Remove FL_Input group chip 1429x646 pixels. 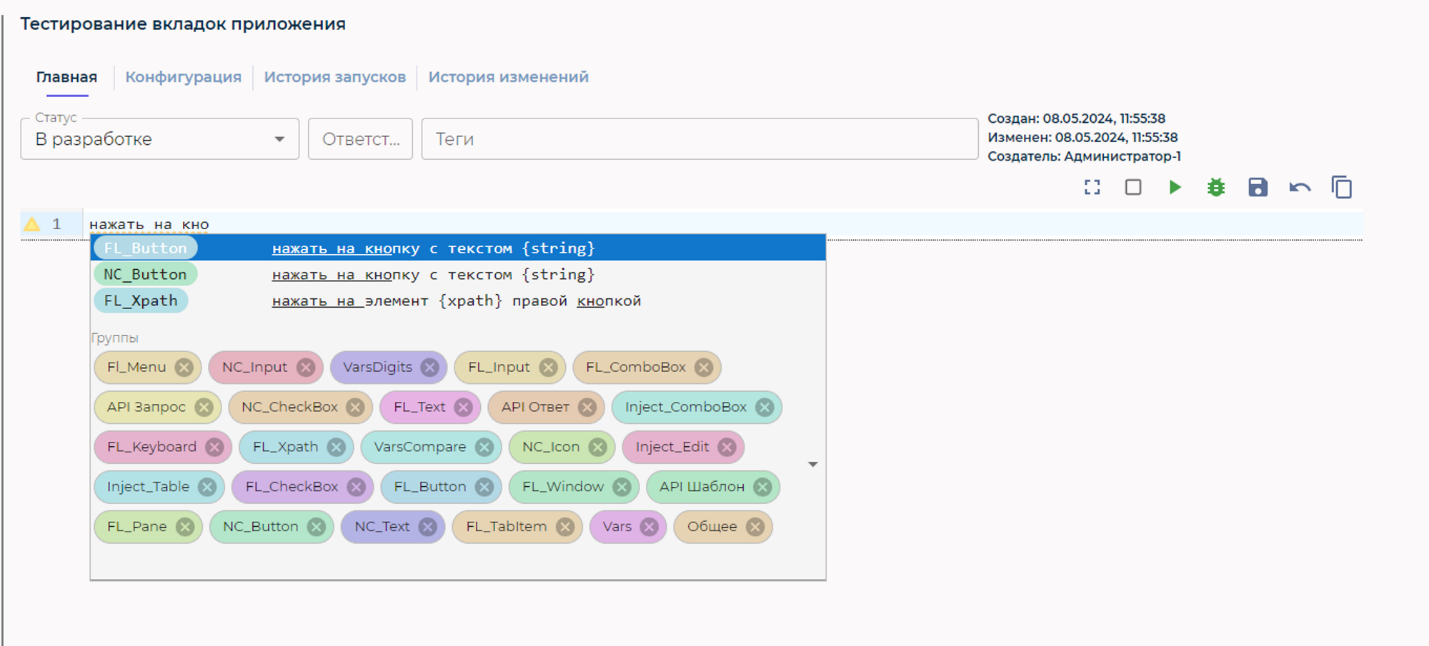coord(548,367)
